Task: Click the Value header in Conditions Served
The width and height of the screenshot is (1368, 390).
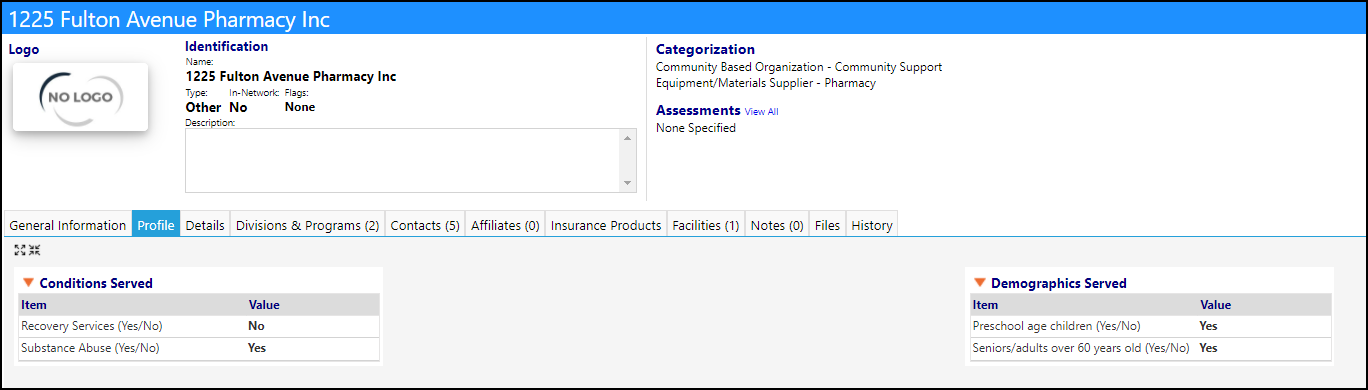Action: pyautogui.click(x=264, y=305)
